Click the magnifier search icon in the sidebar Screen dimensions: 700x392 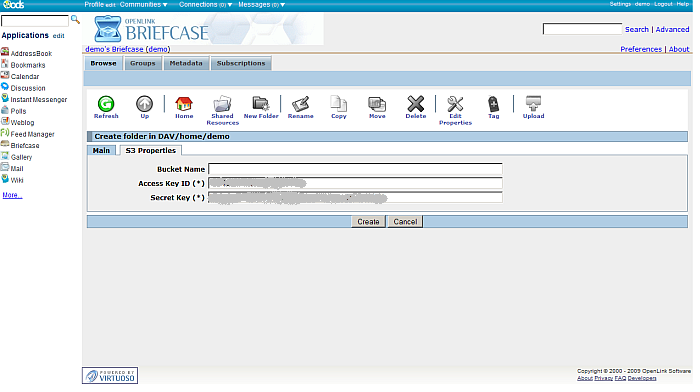tap(75, 20)
